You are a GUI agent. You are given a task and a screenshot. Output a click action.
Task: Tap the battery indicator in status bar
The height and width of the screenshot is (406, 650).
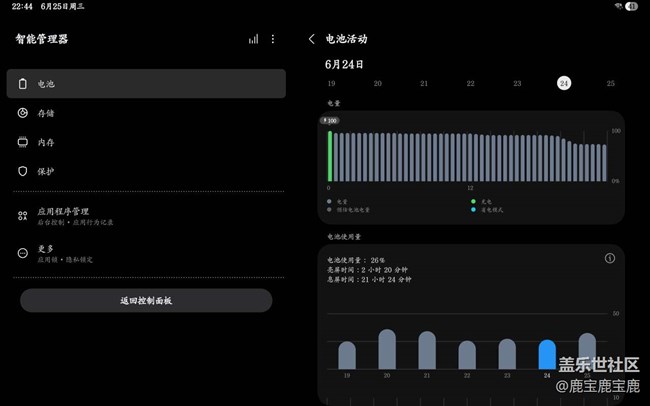tap(632, 6)
